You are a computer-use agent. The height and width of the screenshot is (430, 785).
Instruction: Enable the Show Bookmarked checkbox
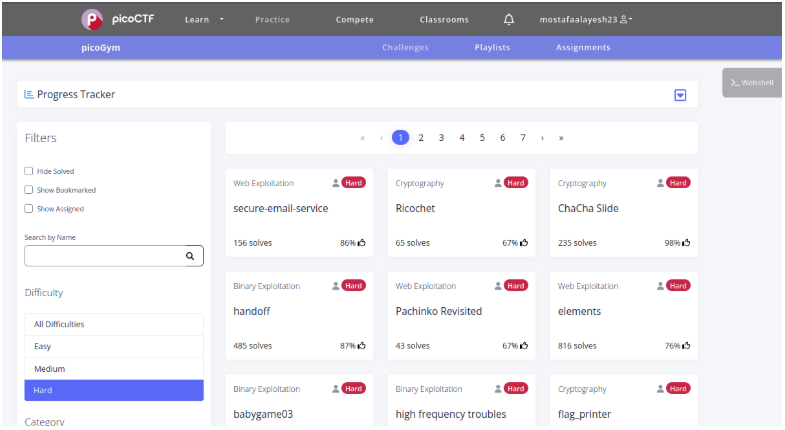coord(29,190)
